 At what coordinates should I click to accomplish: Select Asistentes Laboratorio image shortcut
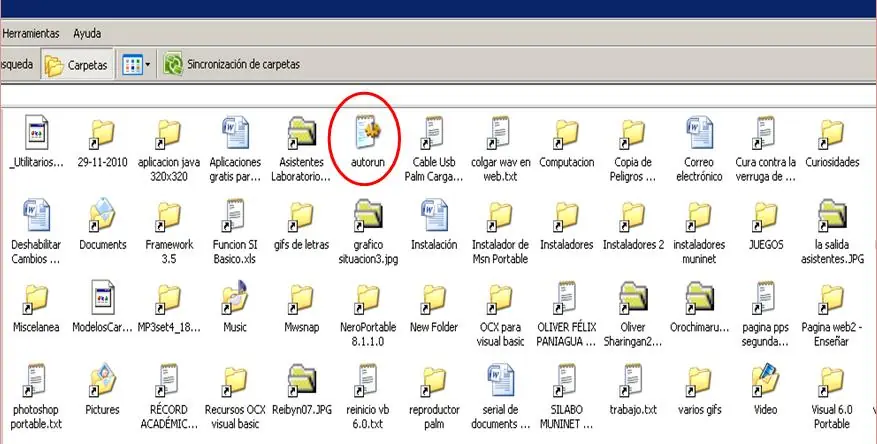[x=302, y=134]
